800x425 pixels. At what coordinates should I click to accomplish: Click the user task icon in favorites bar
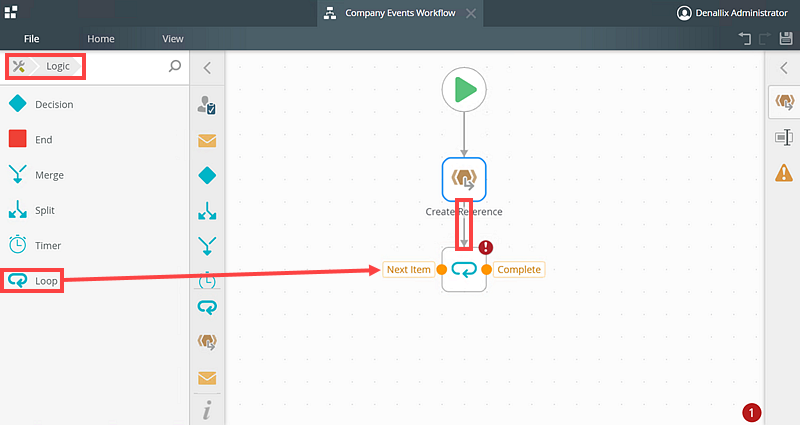click(207, 105)
